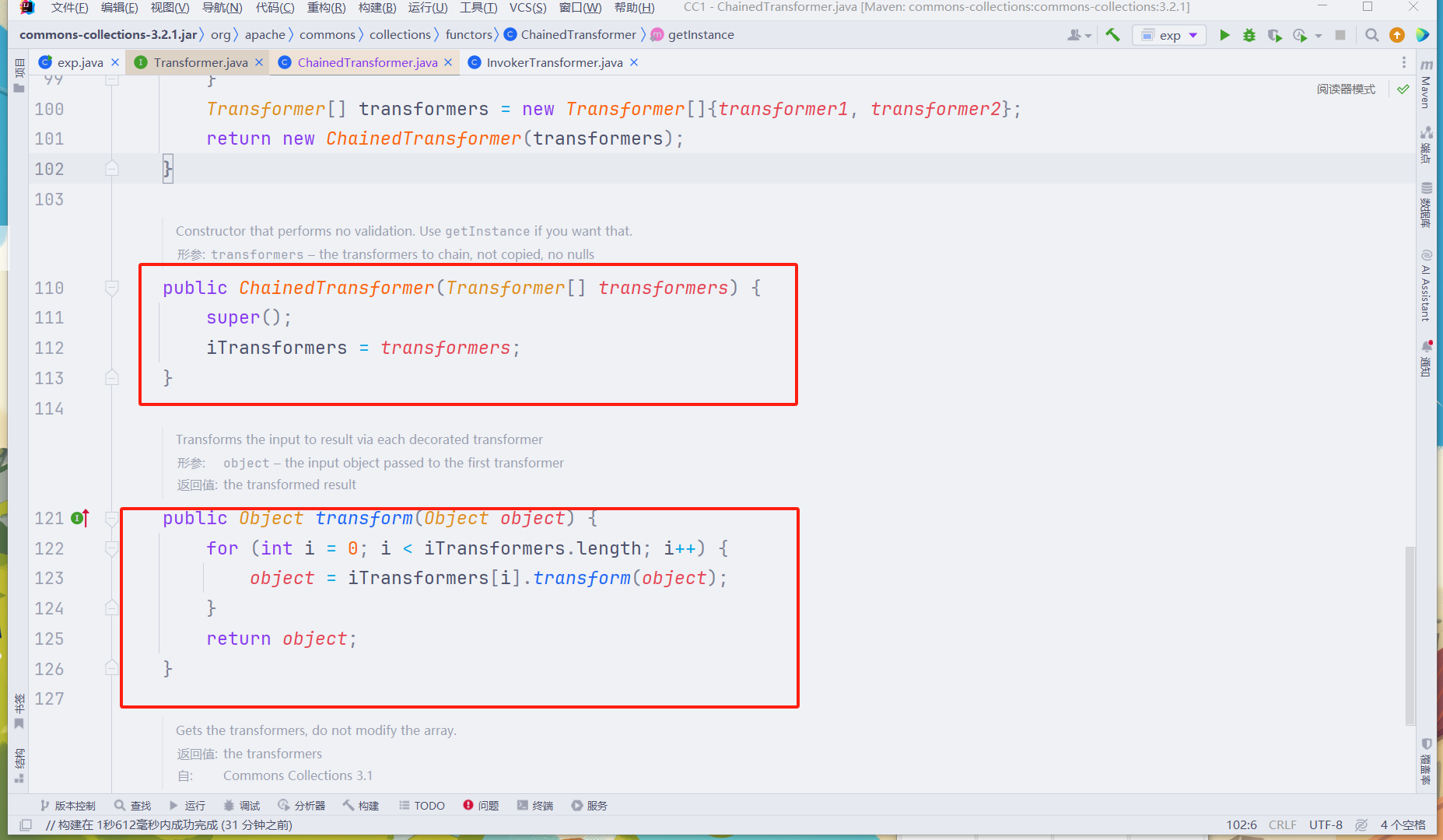Run the exp configuration with green Run icon
This screenshot has width=1443, height=840.
click(1224, 35)
